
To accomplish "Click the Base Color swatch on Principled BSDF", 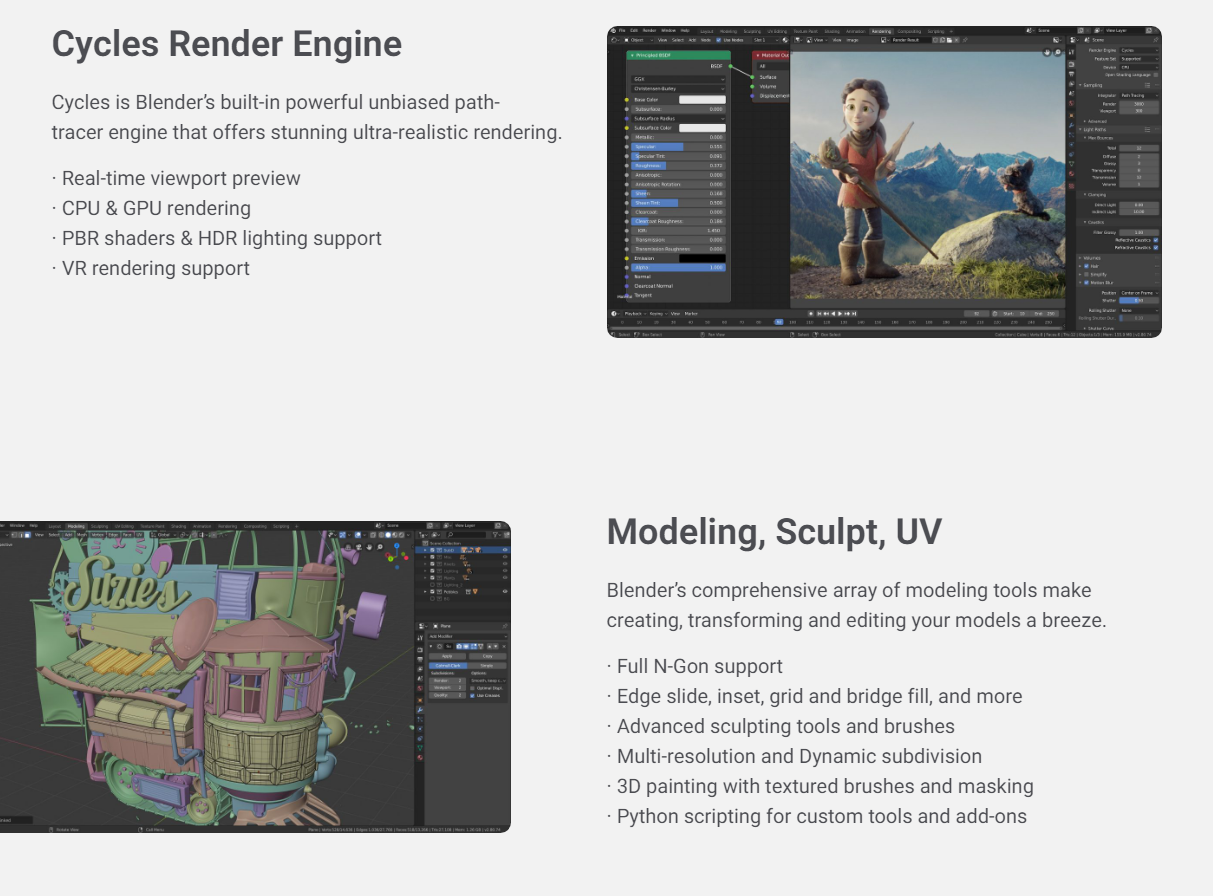I will [703, 99].
